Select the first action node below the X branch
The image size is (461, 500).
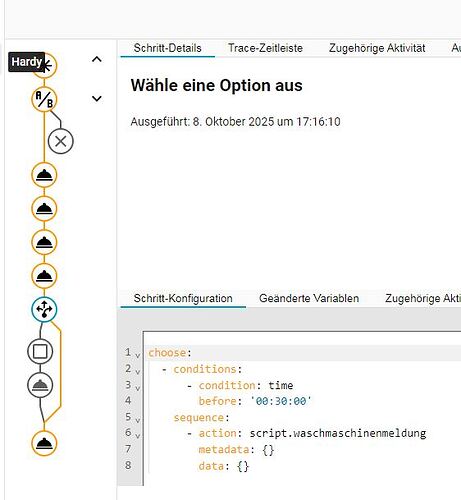(44, 175)
